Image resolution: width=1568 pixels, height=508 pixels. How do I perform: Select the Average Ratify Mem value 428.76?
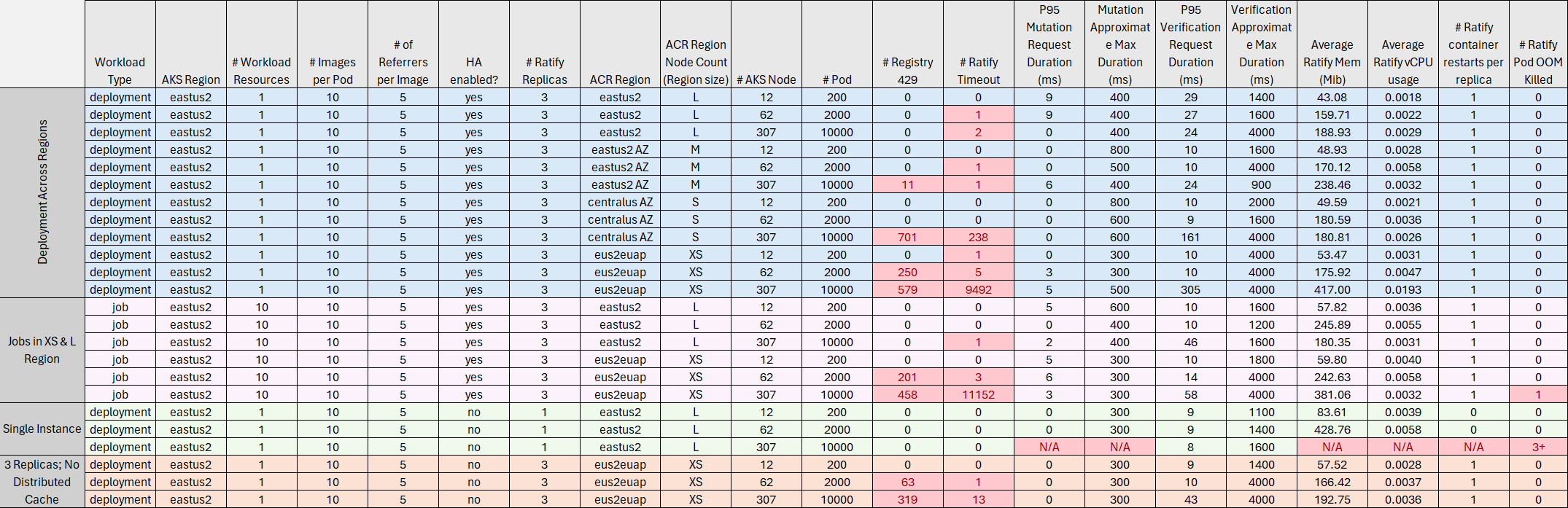tap(1332, 429)
